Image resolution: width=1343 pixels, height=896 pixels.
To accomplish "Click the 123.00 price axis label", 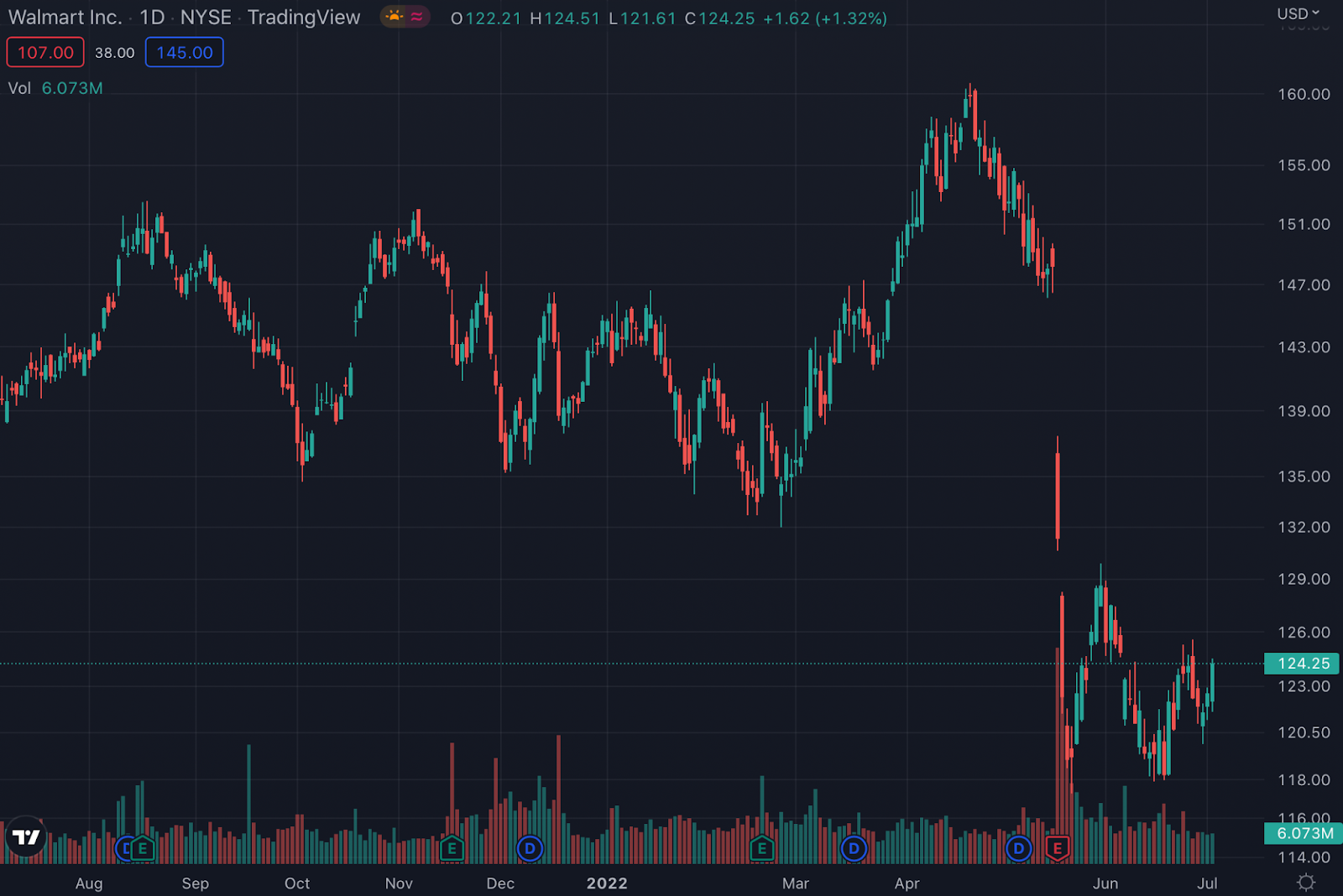I will pyautogui.click(x=1304, y=686).
